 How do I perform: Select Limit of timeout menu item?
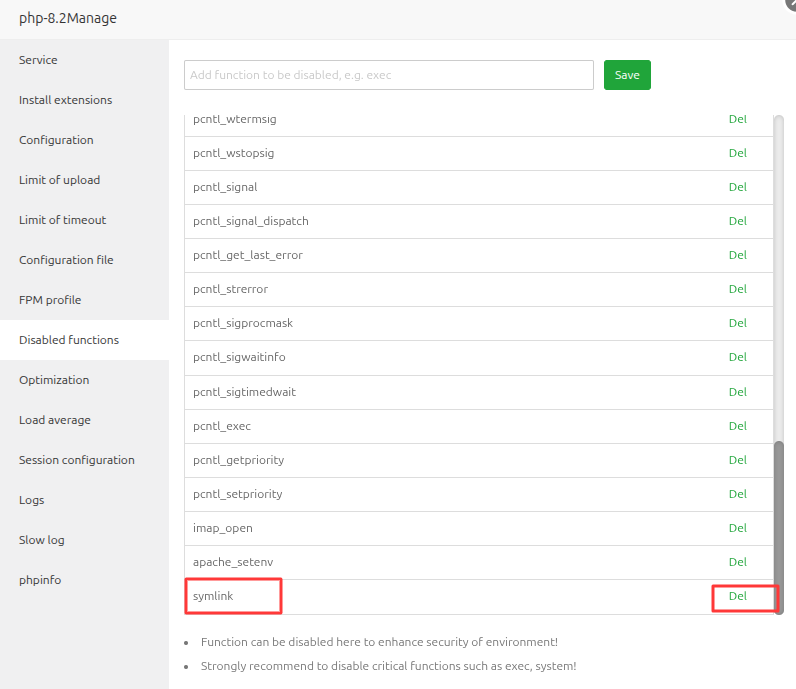[62, 220]
